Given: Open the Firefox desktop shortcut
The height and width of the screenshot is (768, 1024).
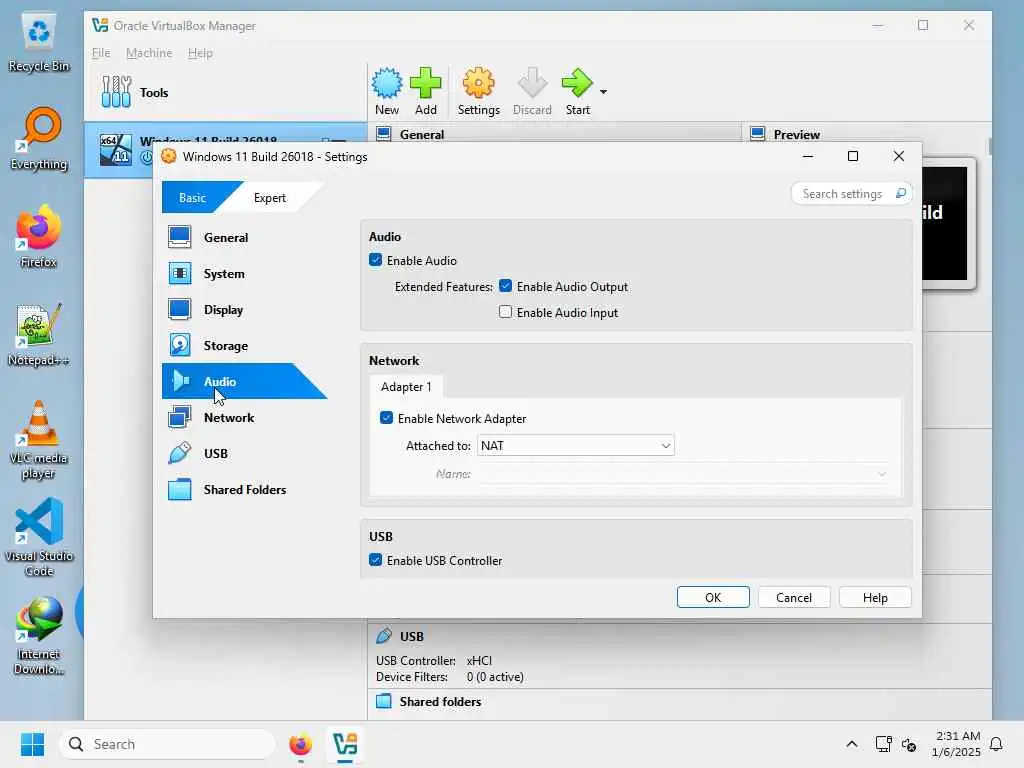Looking at the screenshot, I should point(39,237).
